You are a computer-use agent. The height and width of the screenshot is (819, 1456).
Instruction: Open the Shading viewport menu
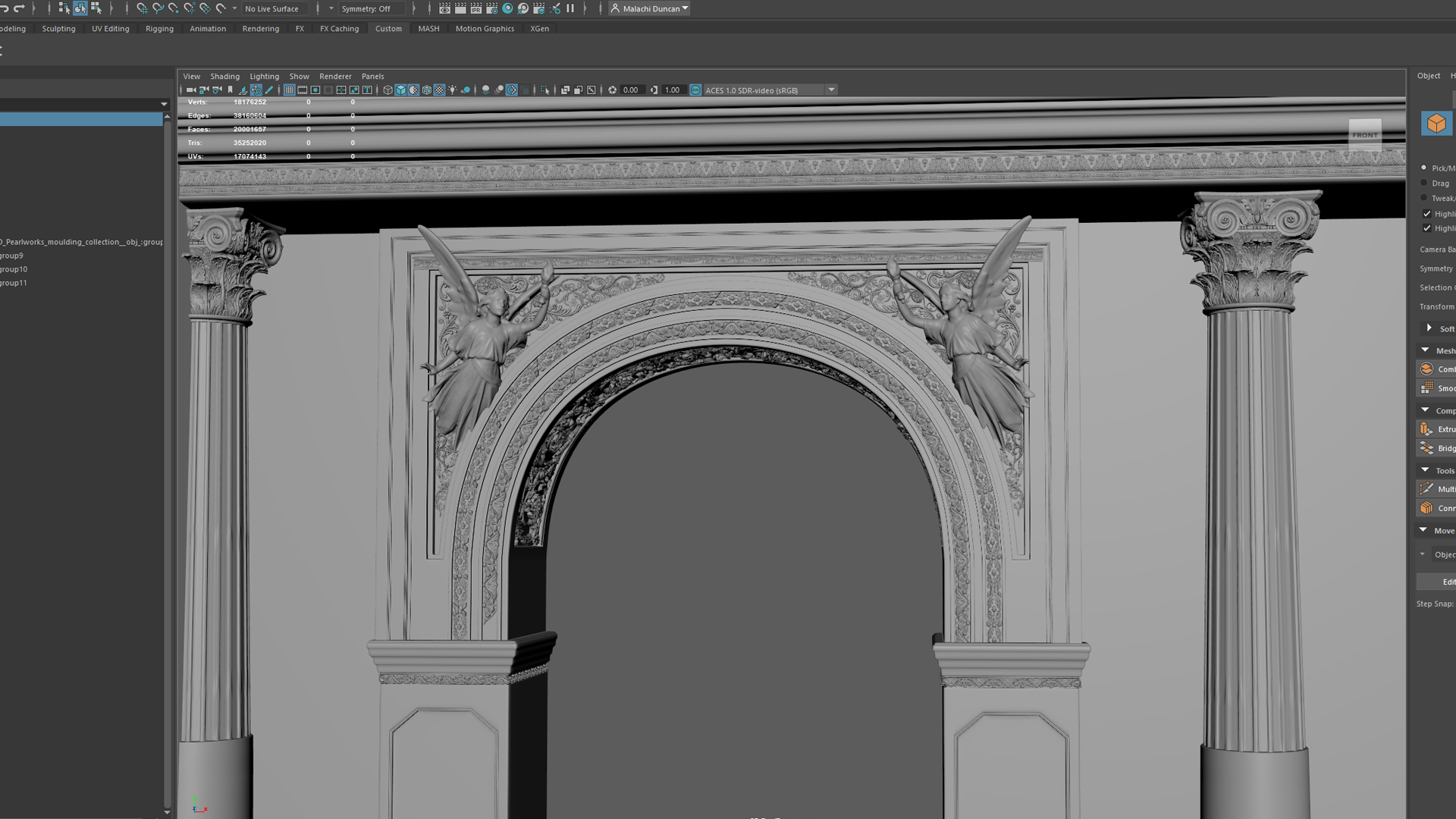224,77
